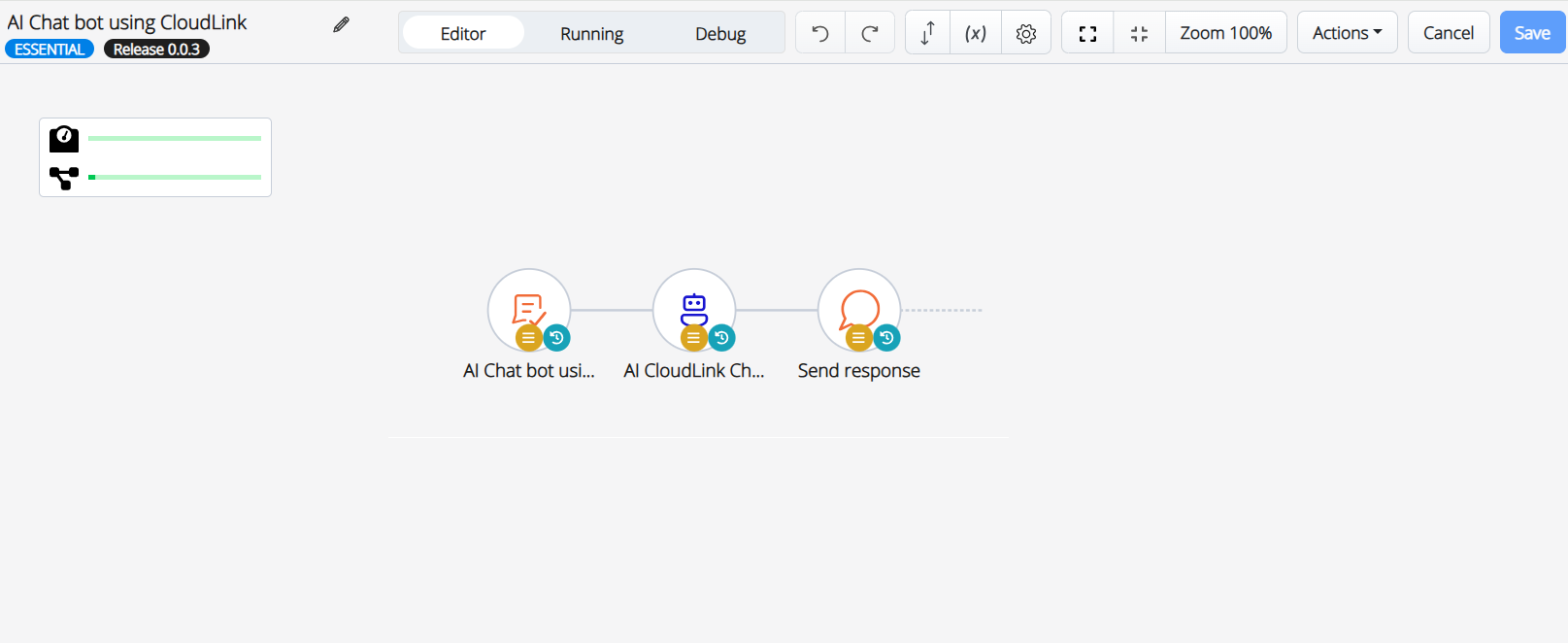This screenshot has height=643, width=1568.
Task: Switch to the Debug tab
Action: point(720,33)
